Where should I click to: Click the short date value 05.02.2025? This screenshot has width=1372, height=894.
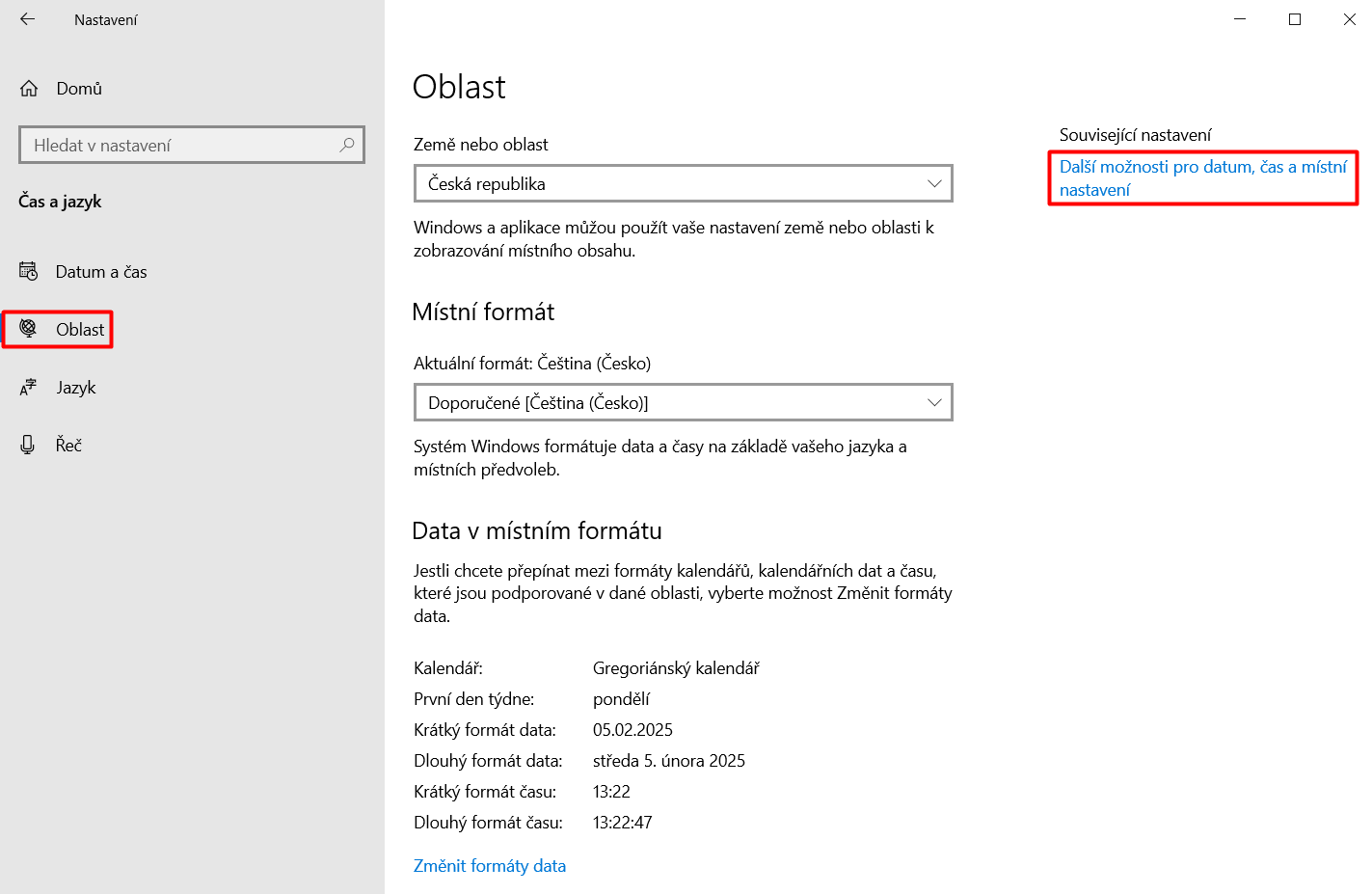(x=632, y=730)
